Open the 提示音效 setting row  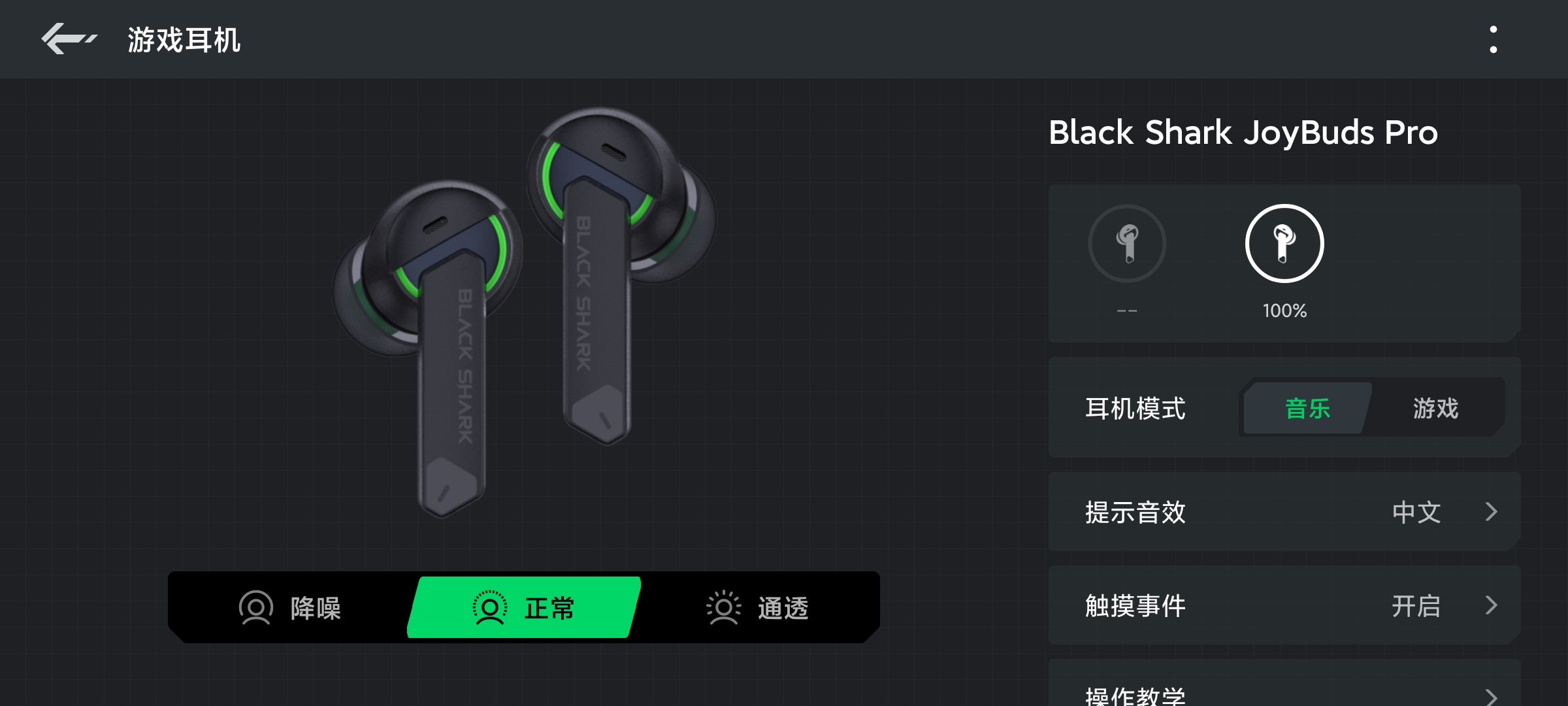pos(1284,512)
